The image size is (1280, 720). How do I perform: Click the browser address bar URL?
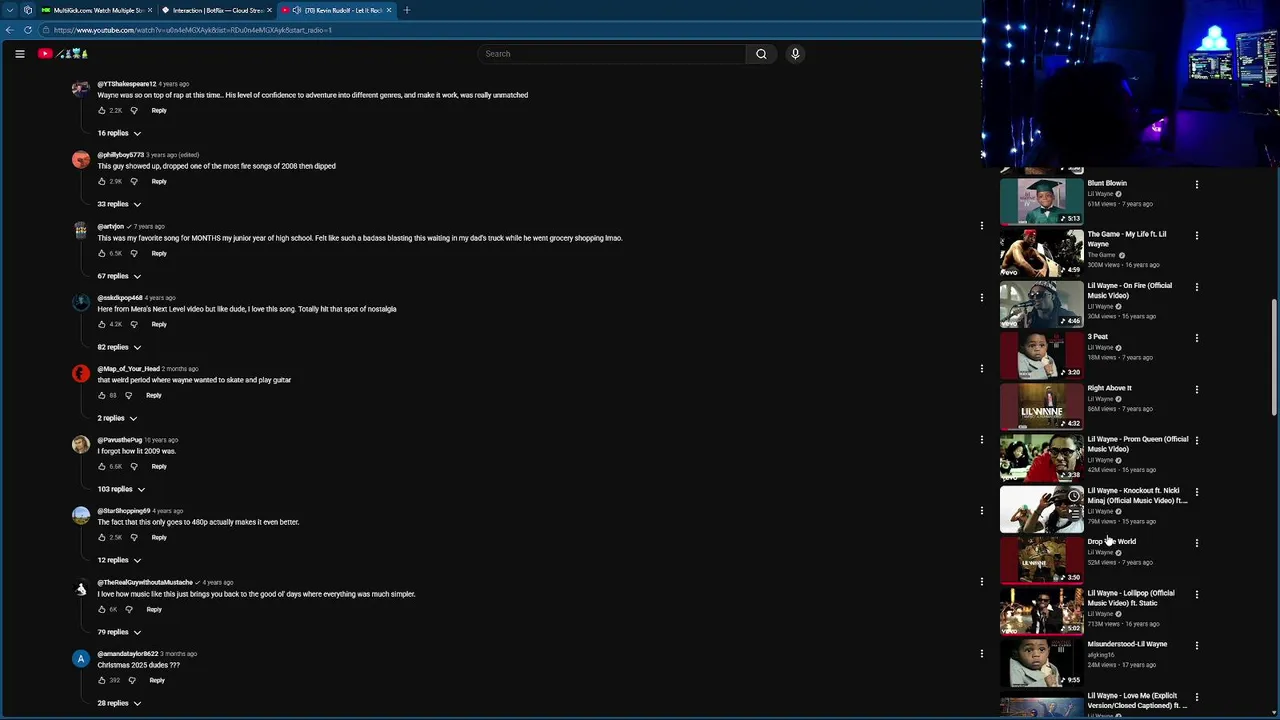[193, 30]
